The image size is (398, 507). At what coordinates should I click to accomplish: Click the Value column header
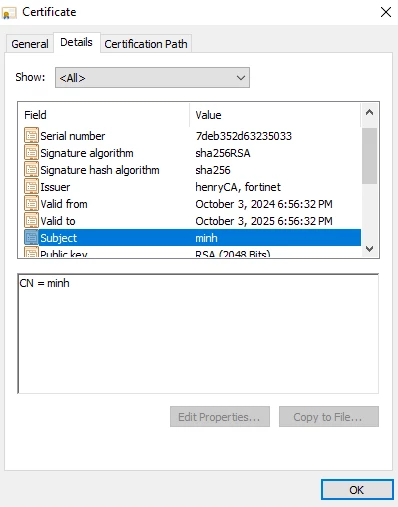tap(275, 115)
